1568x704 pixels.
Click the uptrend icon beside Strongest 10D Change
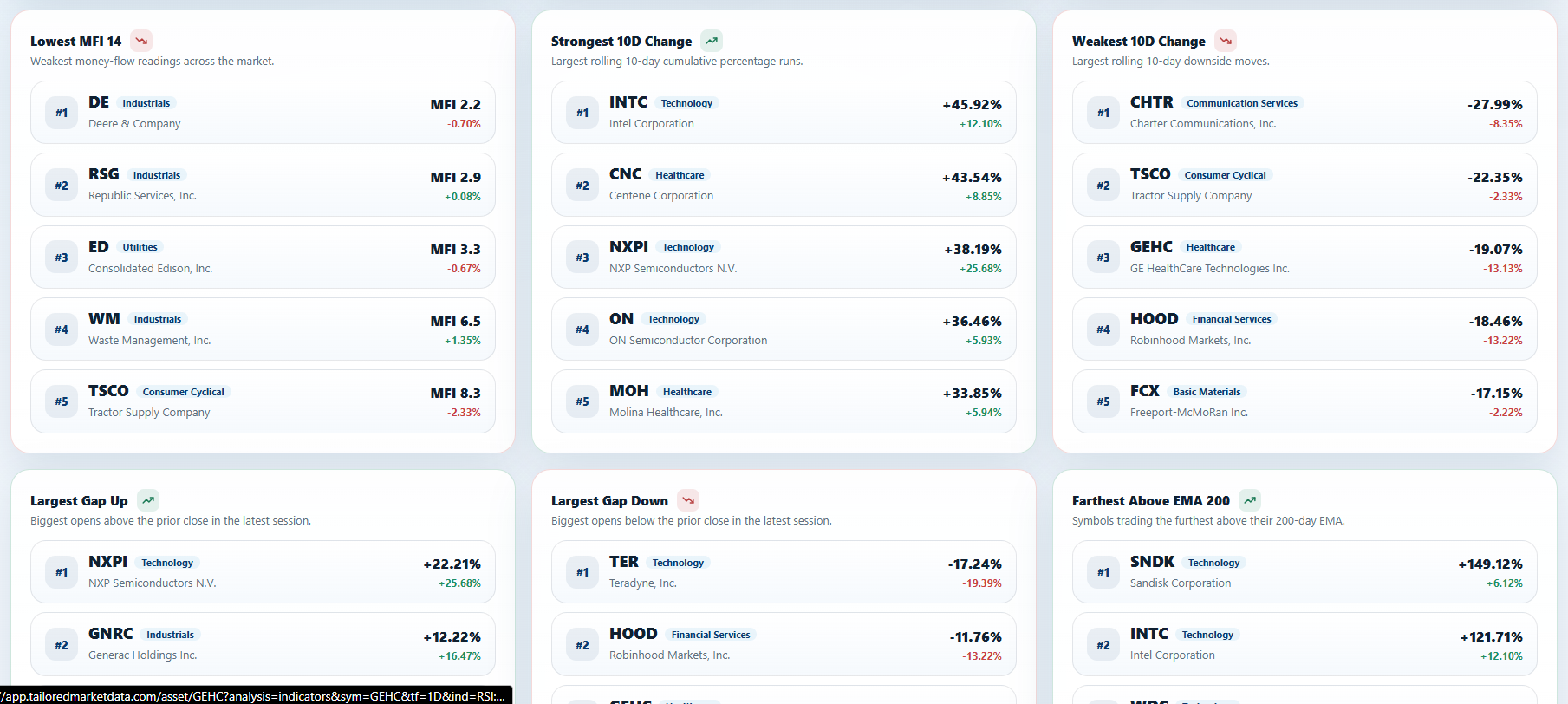pyautogui.click(x=712, y=41)
